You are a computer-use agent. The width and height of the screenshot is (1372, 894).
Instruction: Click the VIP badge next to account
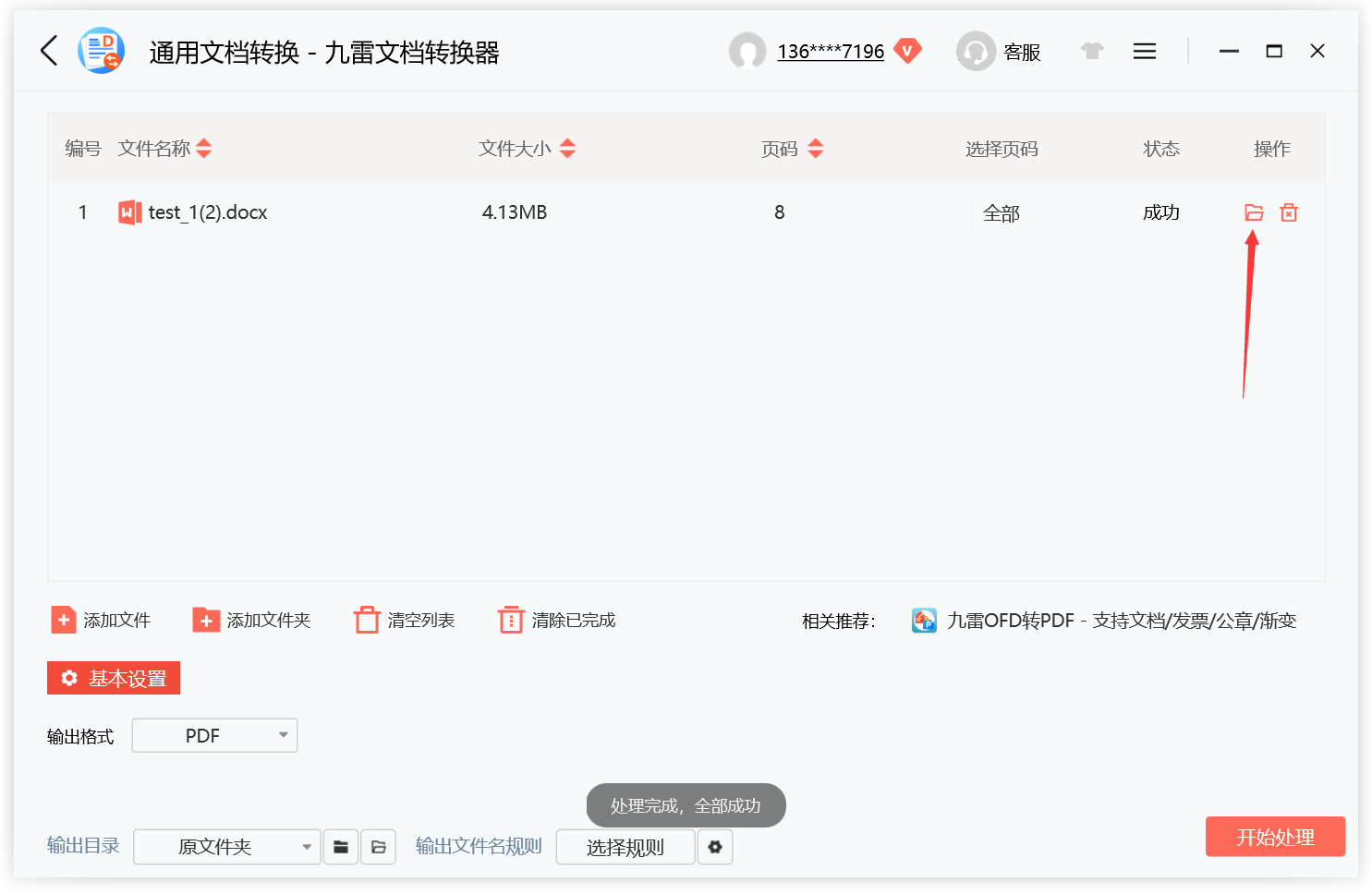tap(907, 51)
